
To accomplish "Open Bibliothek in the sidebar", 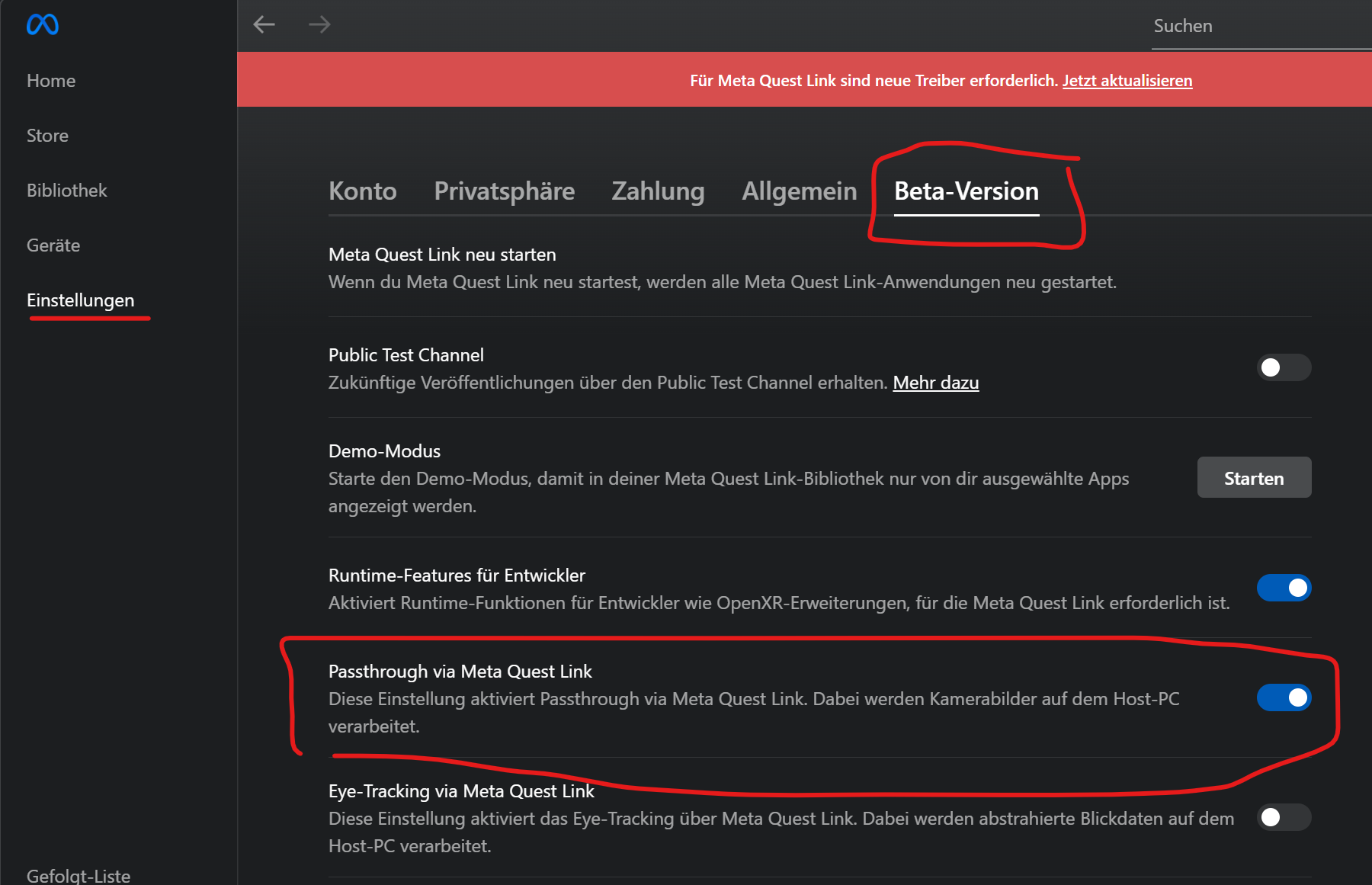I will click(x=67, y=191).
